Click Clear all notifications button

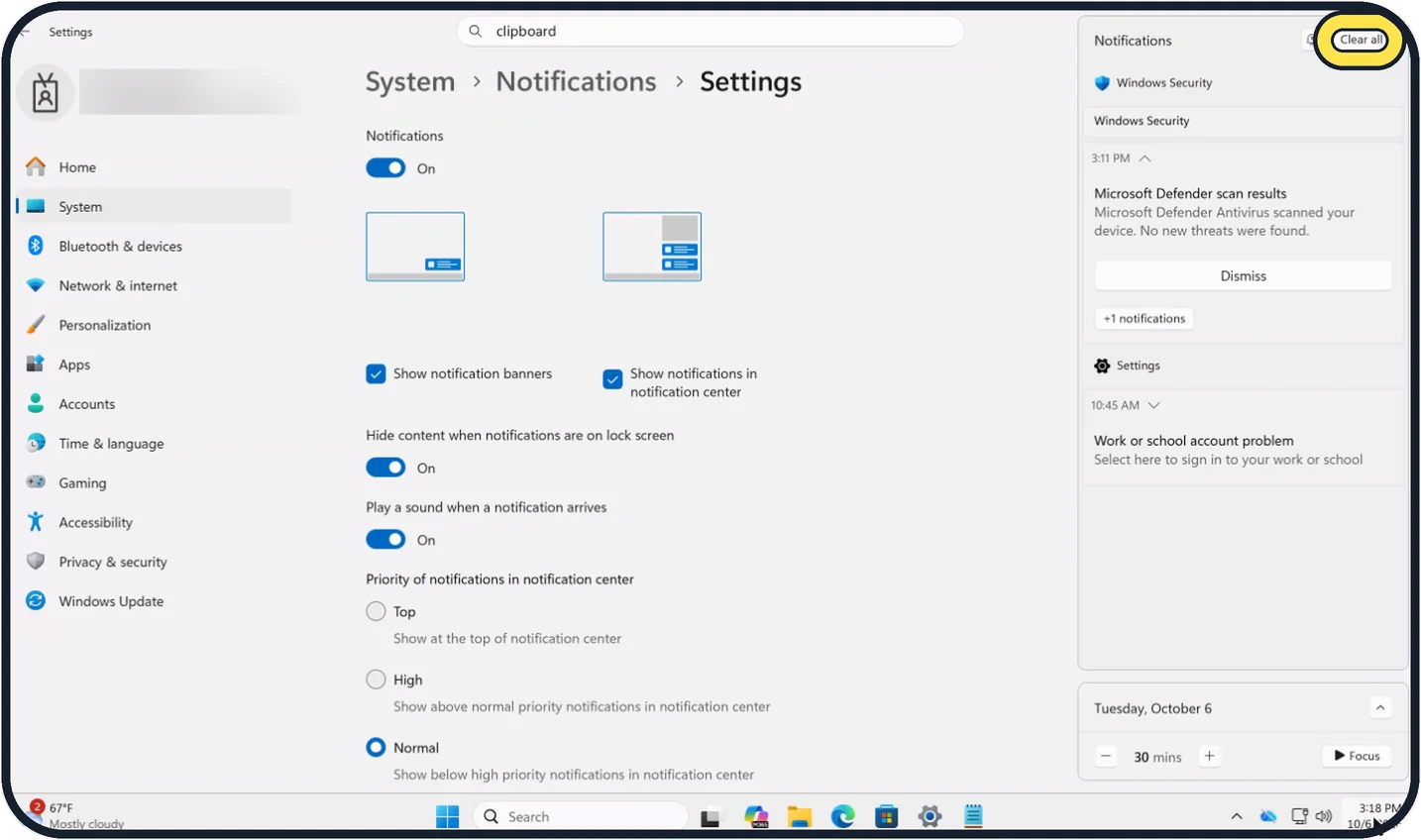(1361, 40)
